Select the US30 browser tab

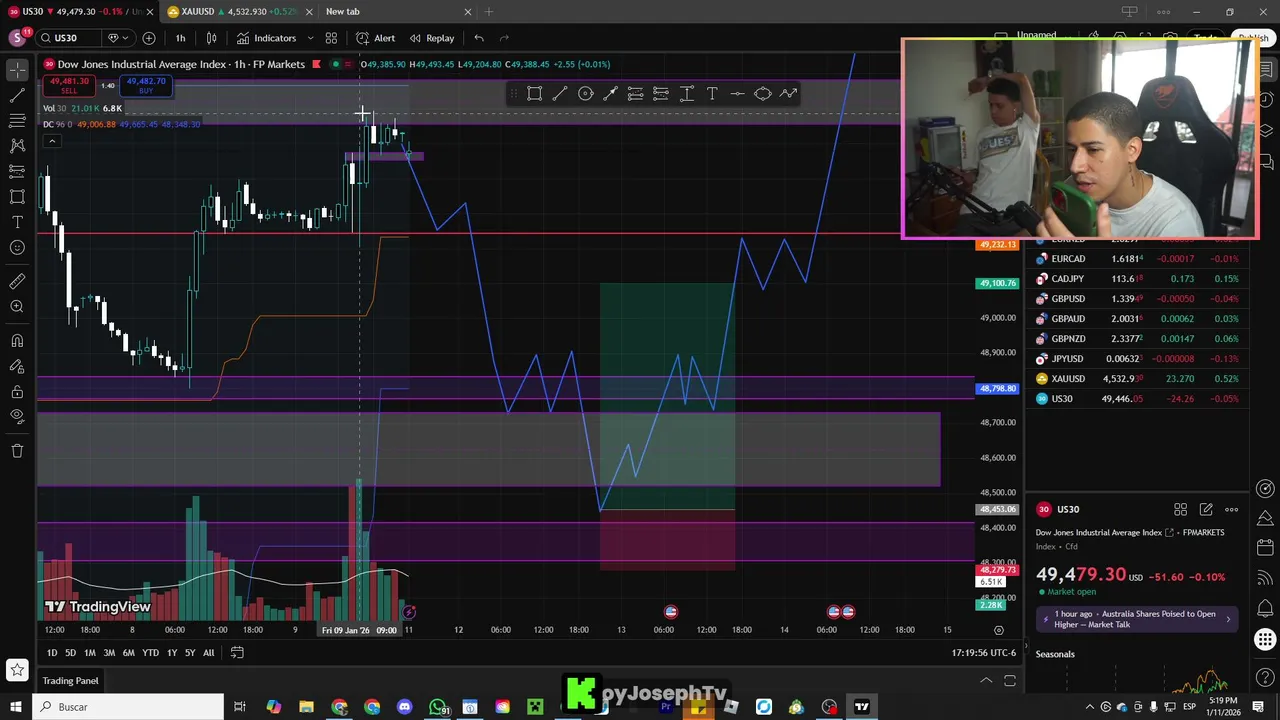tap(80, 12)
